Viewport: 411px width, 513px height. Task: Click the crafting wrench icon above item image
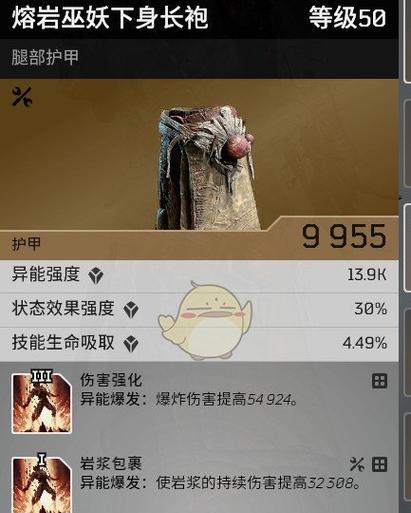coord(22,97)
